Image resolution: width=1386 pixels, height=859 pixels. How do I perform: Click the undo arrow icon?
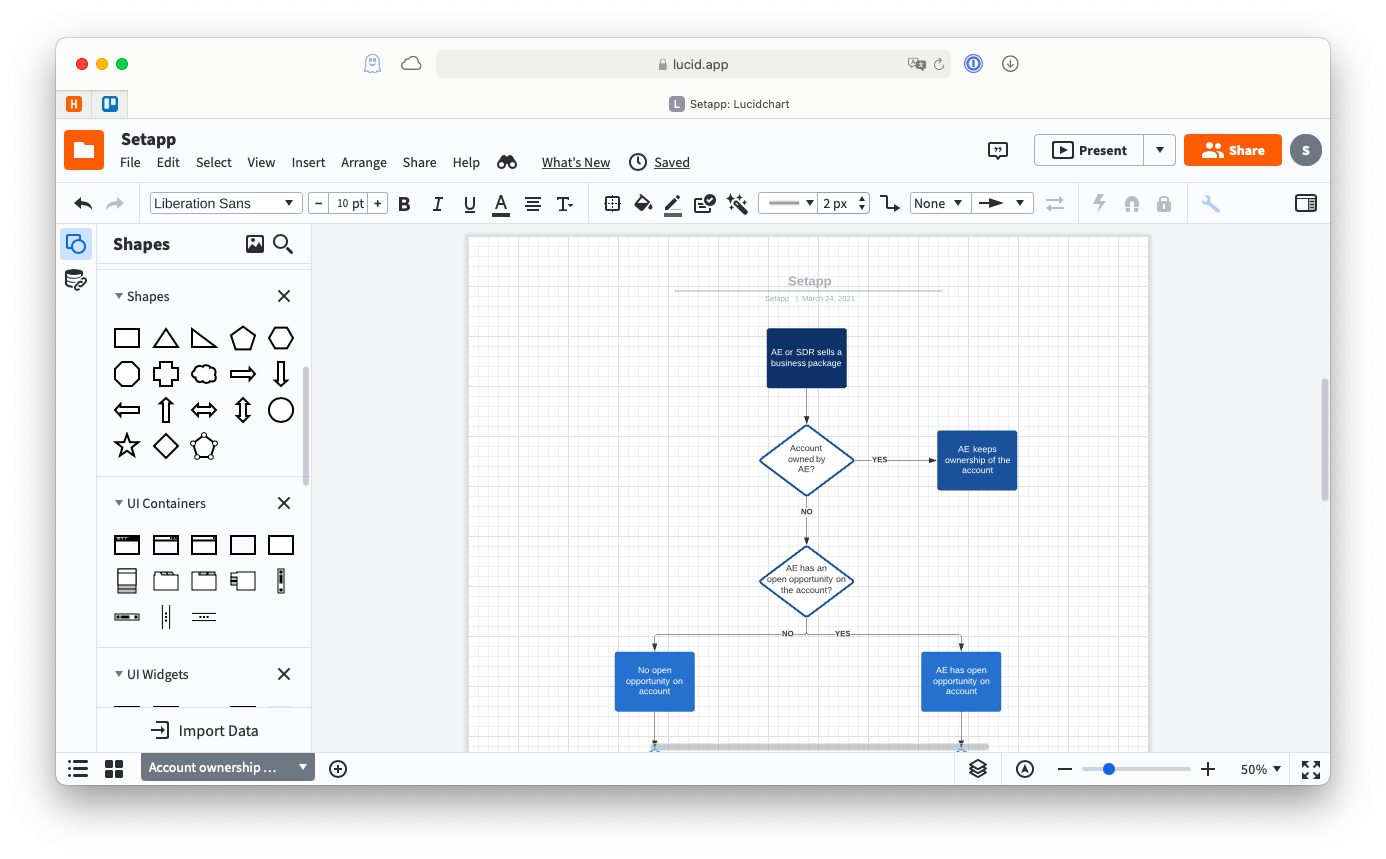83,204
